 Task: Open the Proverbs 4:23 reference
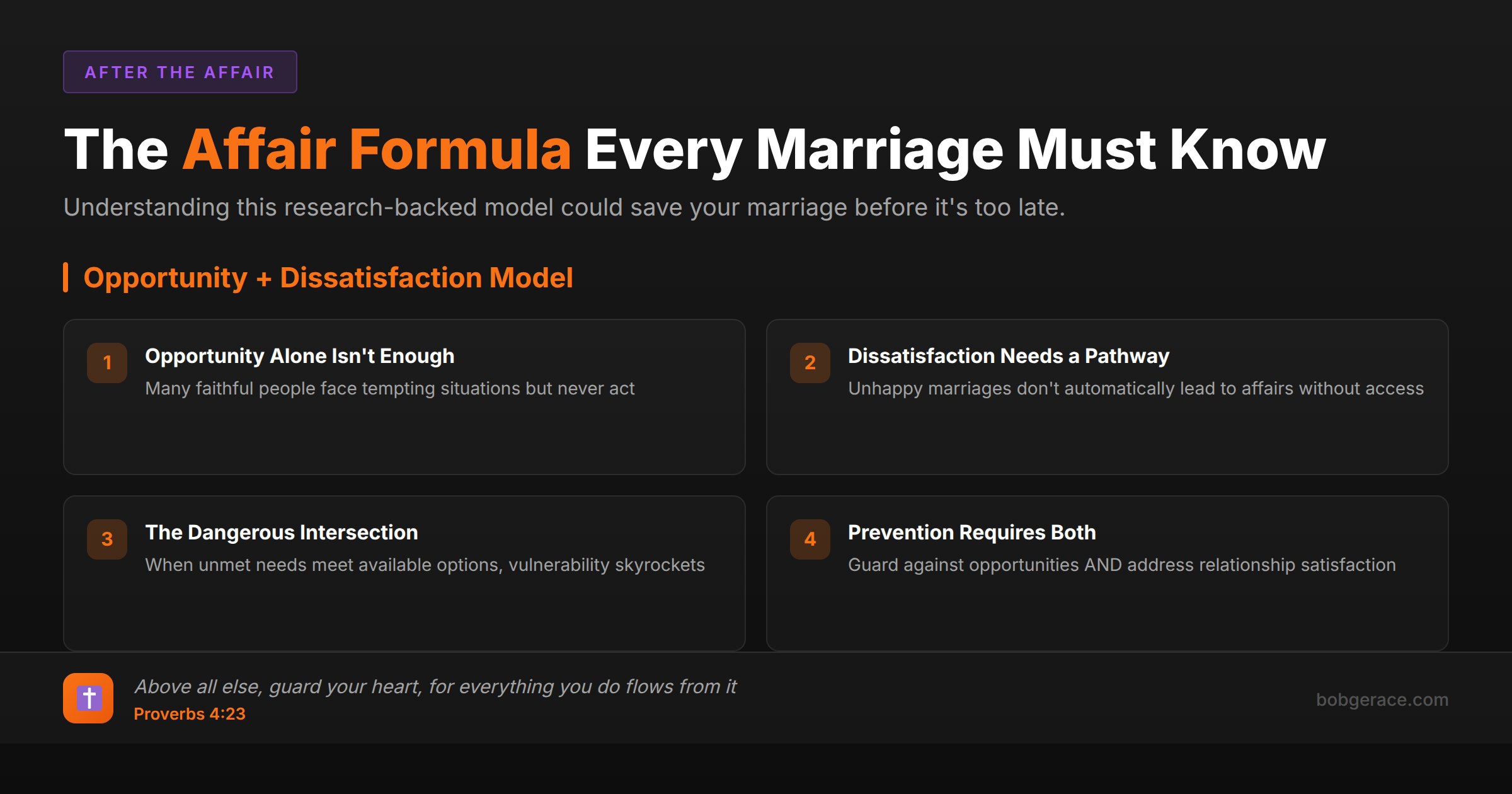(x=190, y=714)
